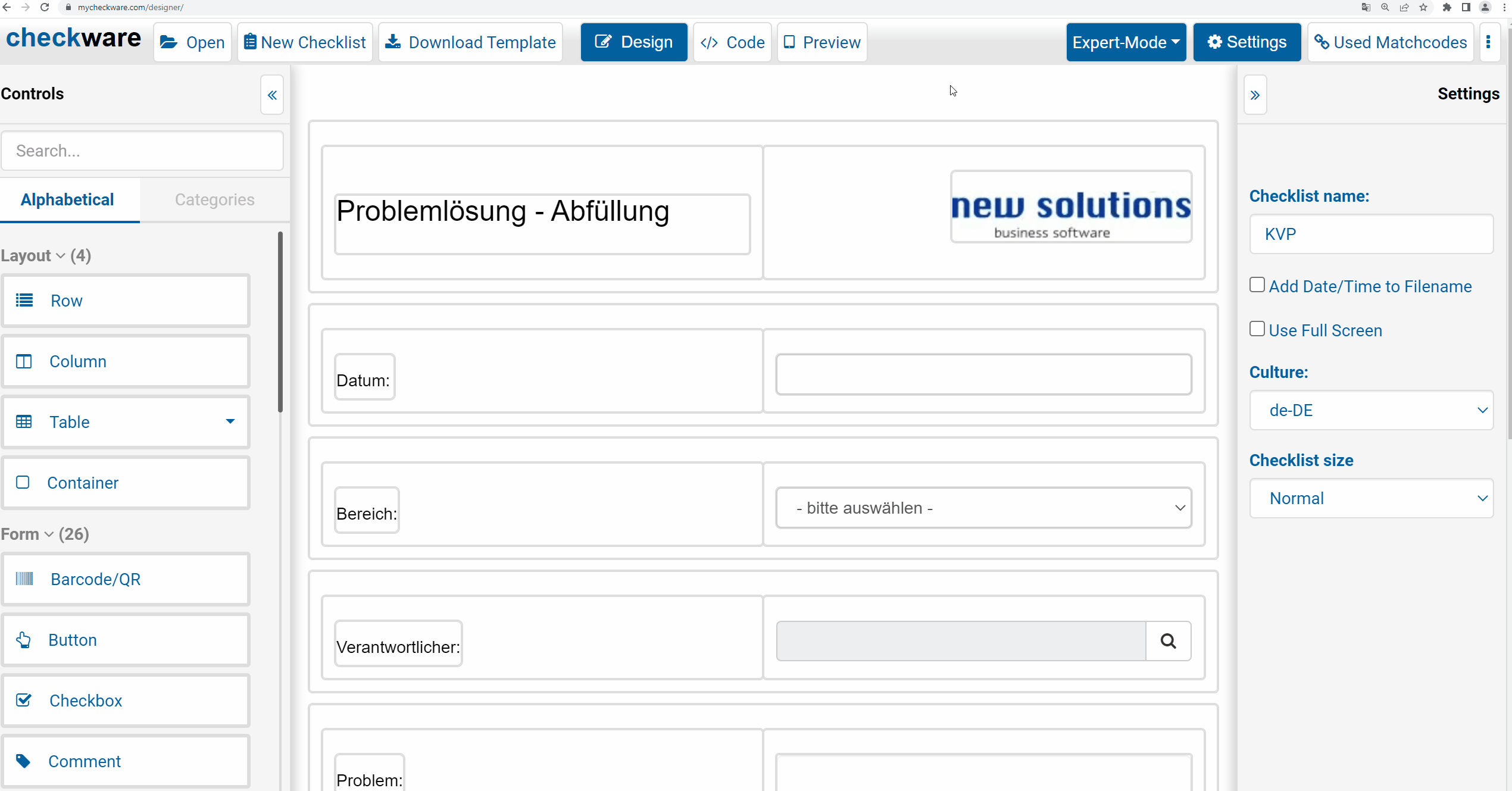Open the three-dot more options menu
Viewport: 1512px width, 791px height.
click(1488, 42)
